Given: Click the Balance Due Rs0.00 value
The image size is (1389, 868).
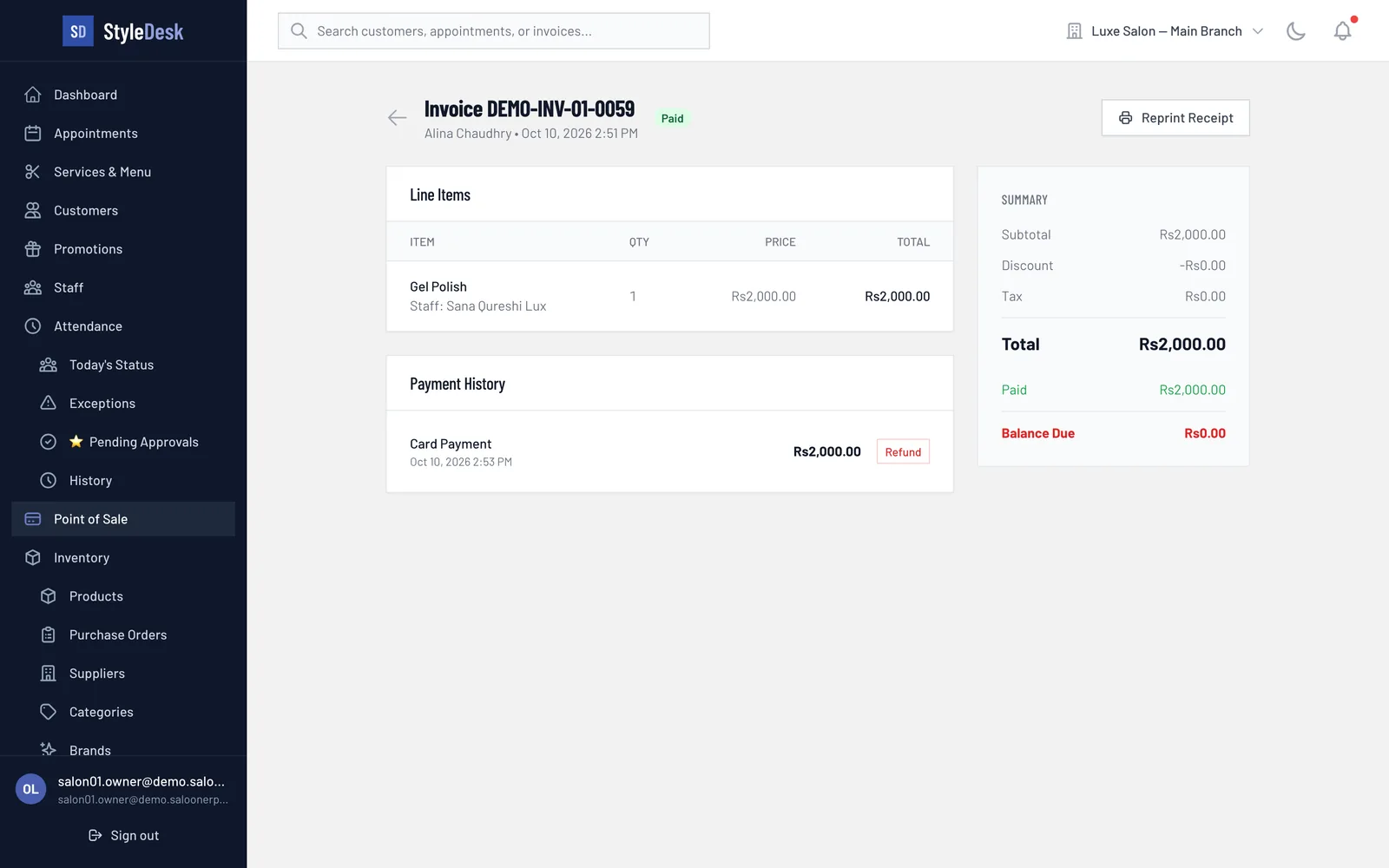Looking at the screenshot, I should (1205, 433).
